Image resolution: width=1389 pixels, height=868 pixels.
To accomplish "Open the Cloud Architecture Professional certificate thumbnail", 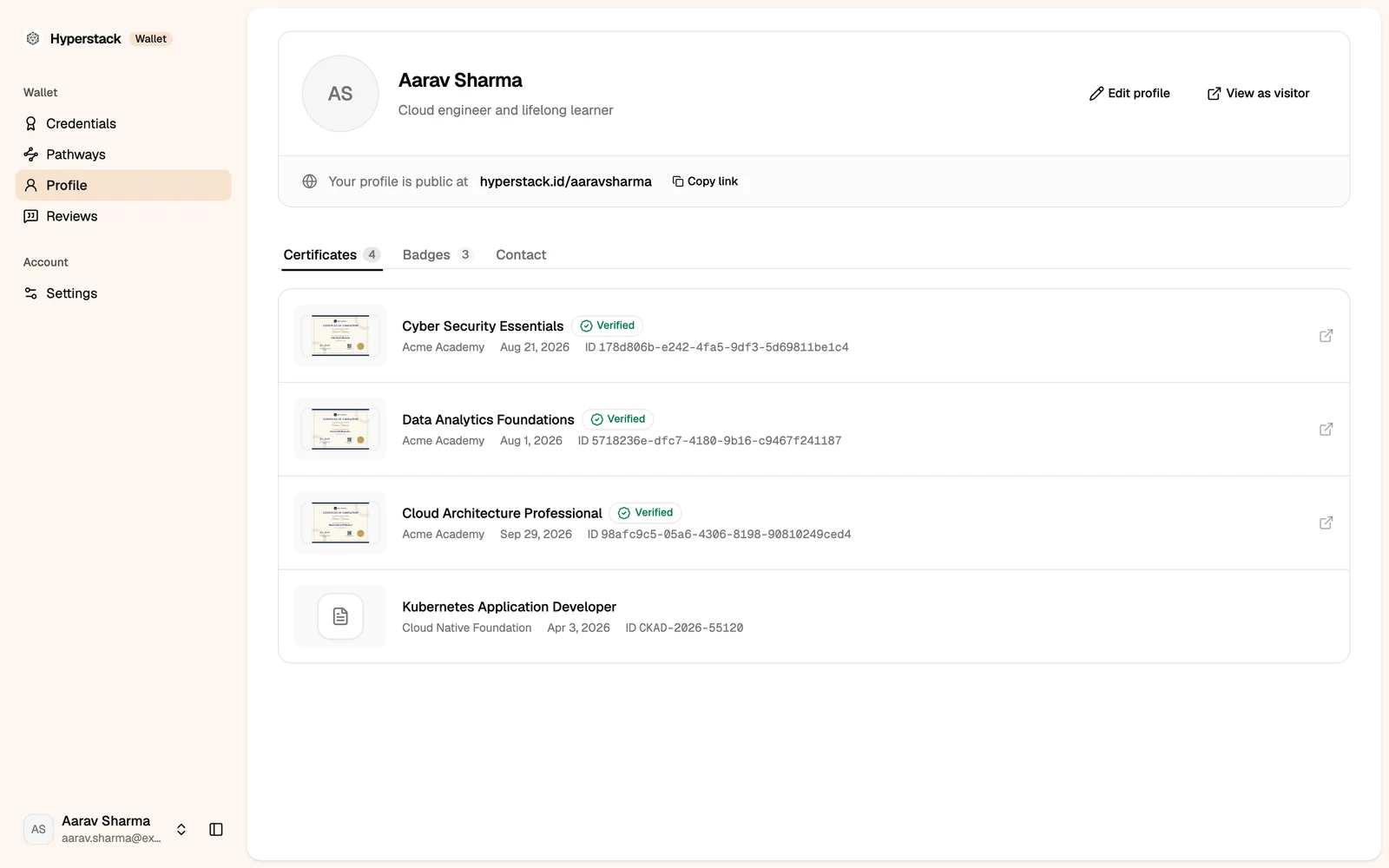I will 340,523.
